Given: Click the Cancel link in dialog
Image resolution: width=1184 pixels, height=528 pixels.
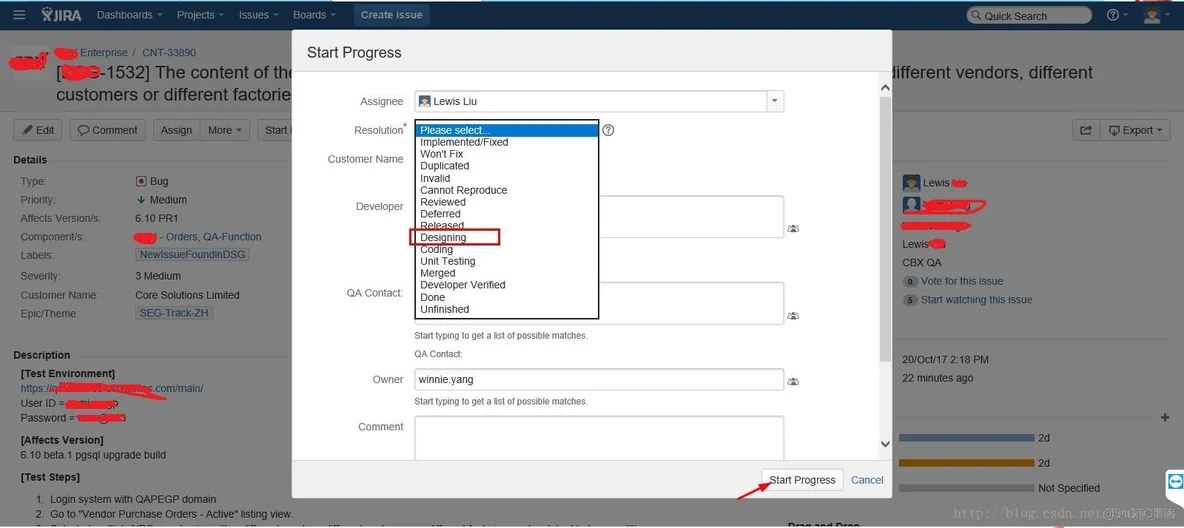Looking at the screenshot, I should [867, 480].
